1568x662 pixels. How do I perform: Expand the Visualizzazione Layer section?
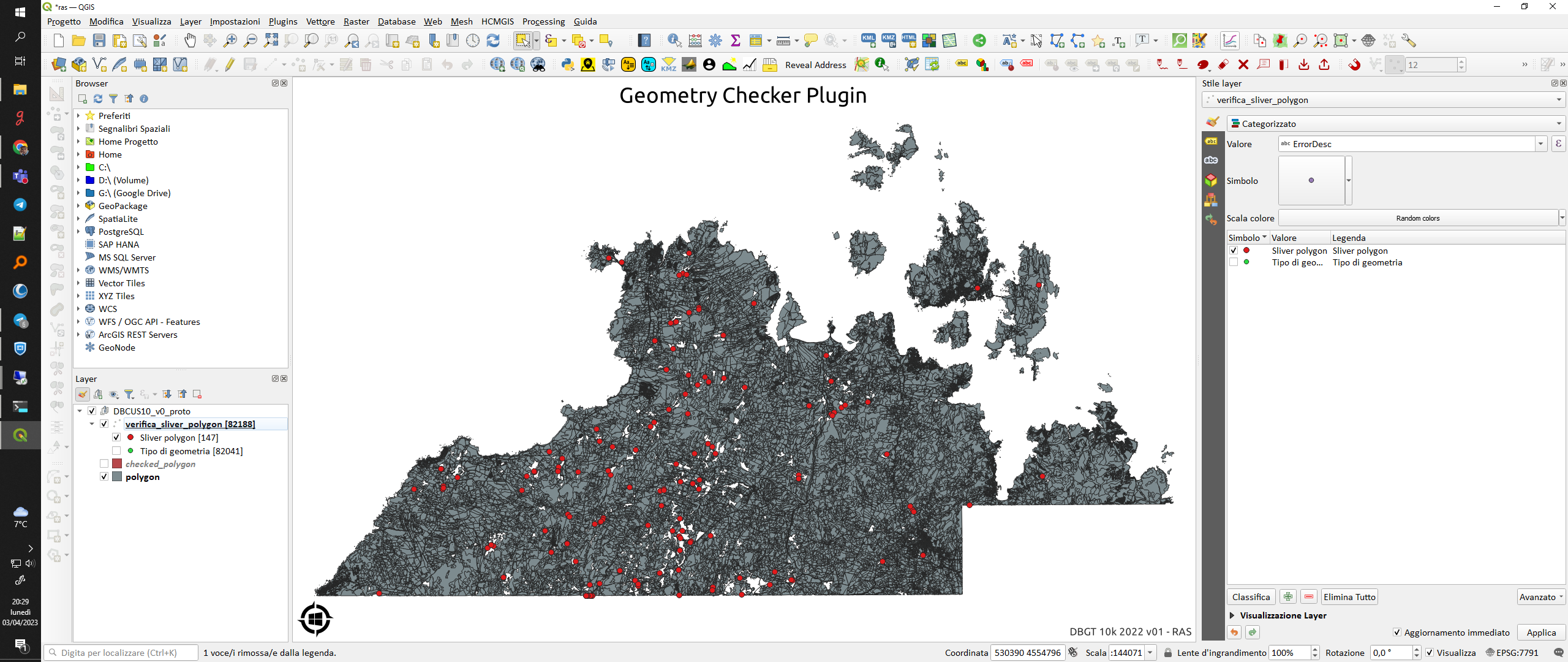(1232, 615)
